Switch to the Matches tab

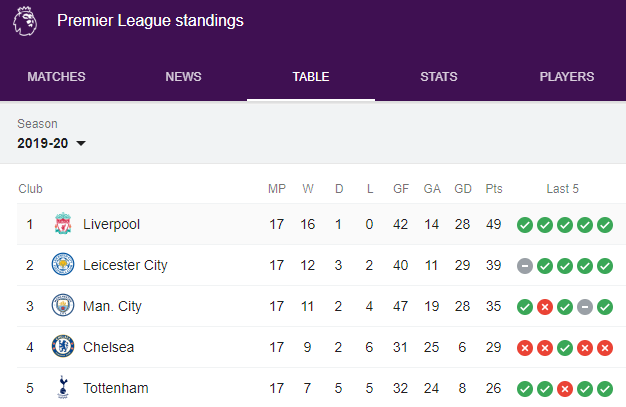tap(56, 77)
